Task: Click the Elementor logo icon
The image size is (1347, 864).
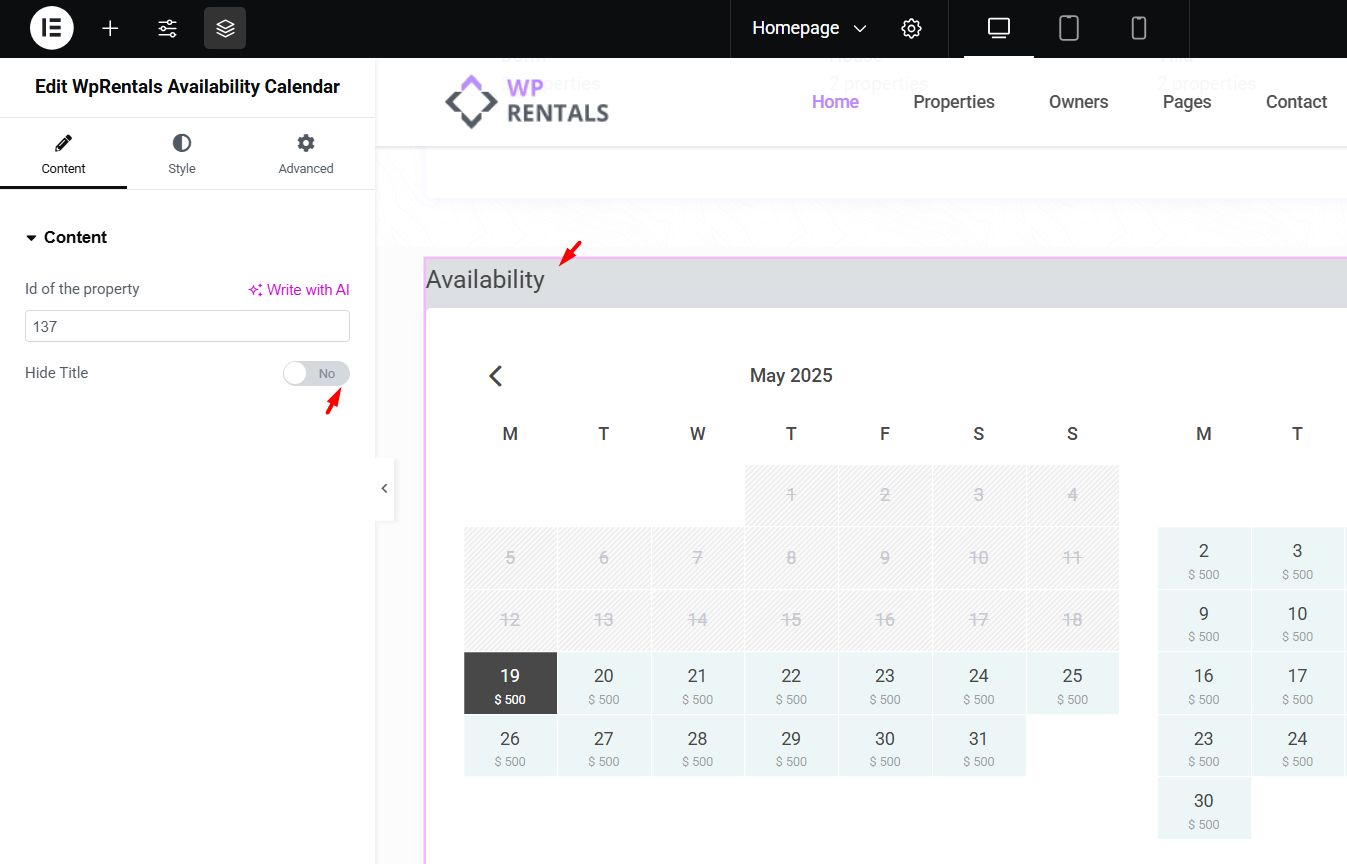Action: tap(52, 28)
